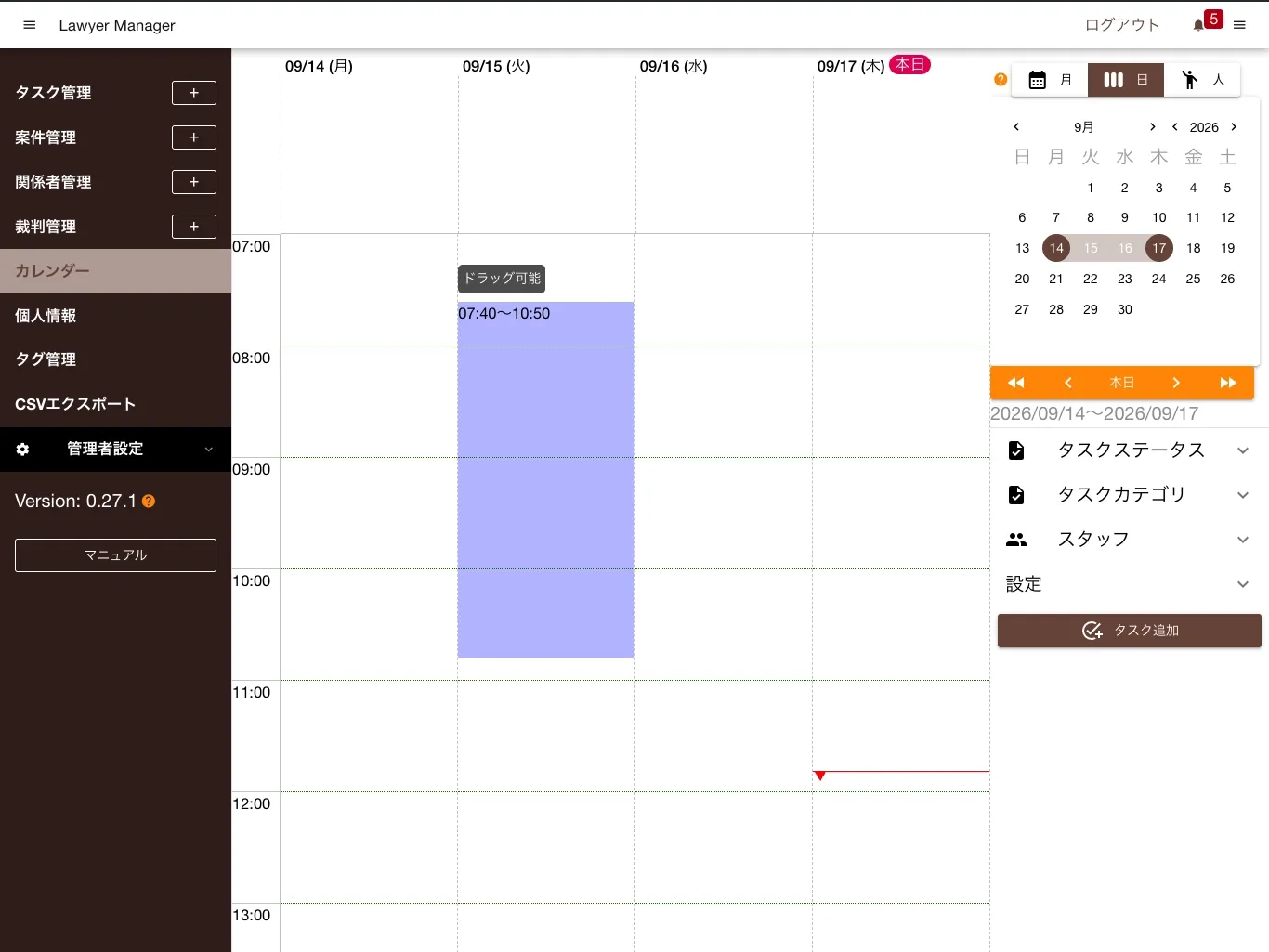Select day 24 in the mini calendar
1269x952 pixels.
[1159, 279]
